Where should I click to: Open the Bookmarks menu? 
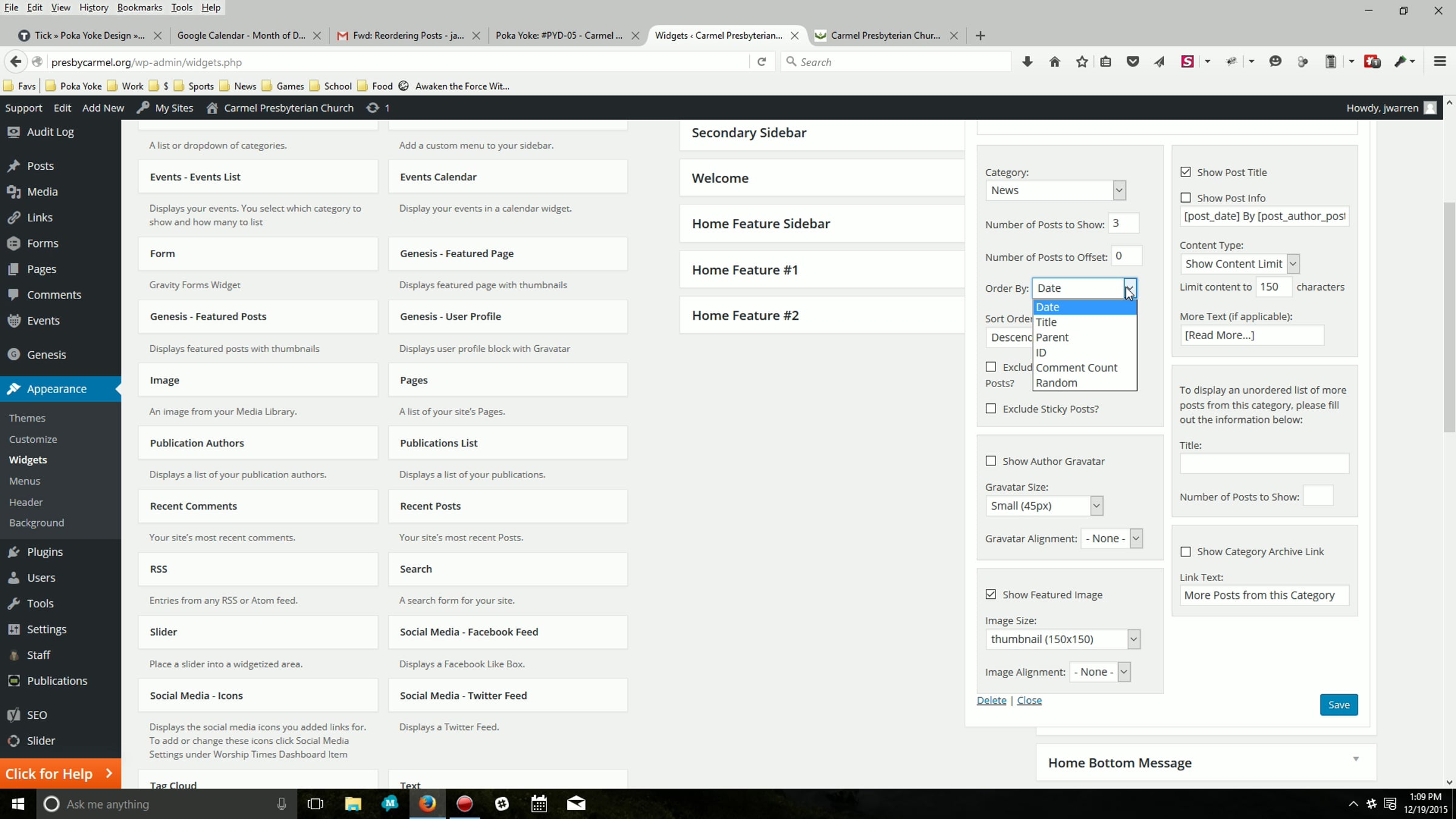(140, 8)
